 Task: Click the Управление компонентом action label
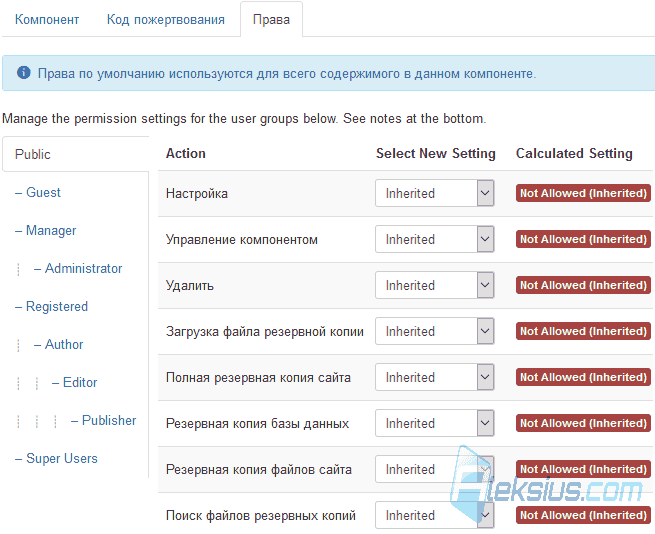point(242,239)
